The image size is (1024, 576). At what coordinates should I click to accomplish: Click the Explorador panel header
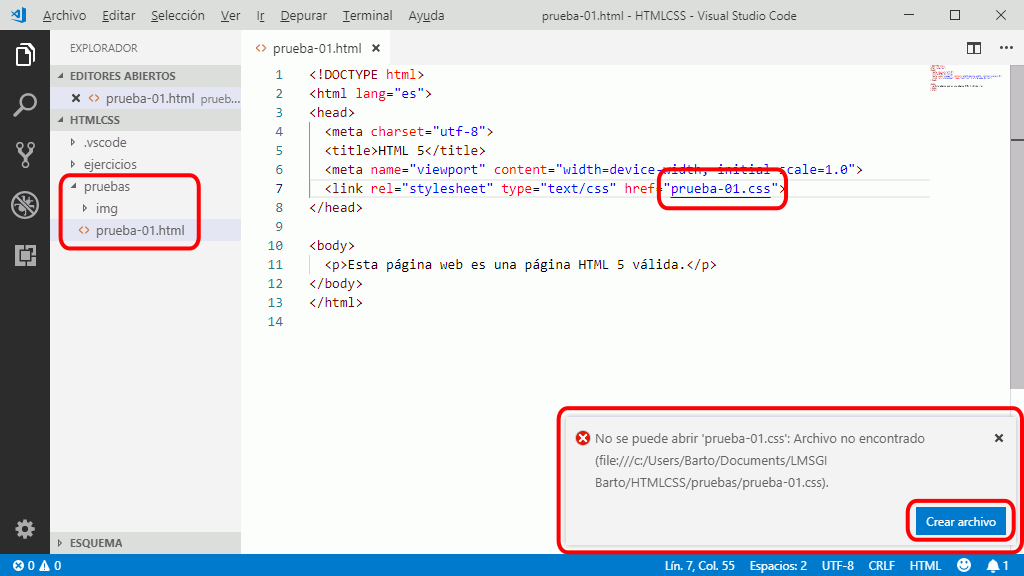pyautogui.click(x=104, y=48)
